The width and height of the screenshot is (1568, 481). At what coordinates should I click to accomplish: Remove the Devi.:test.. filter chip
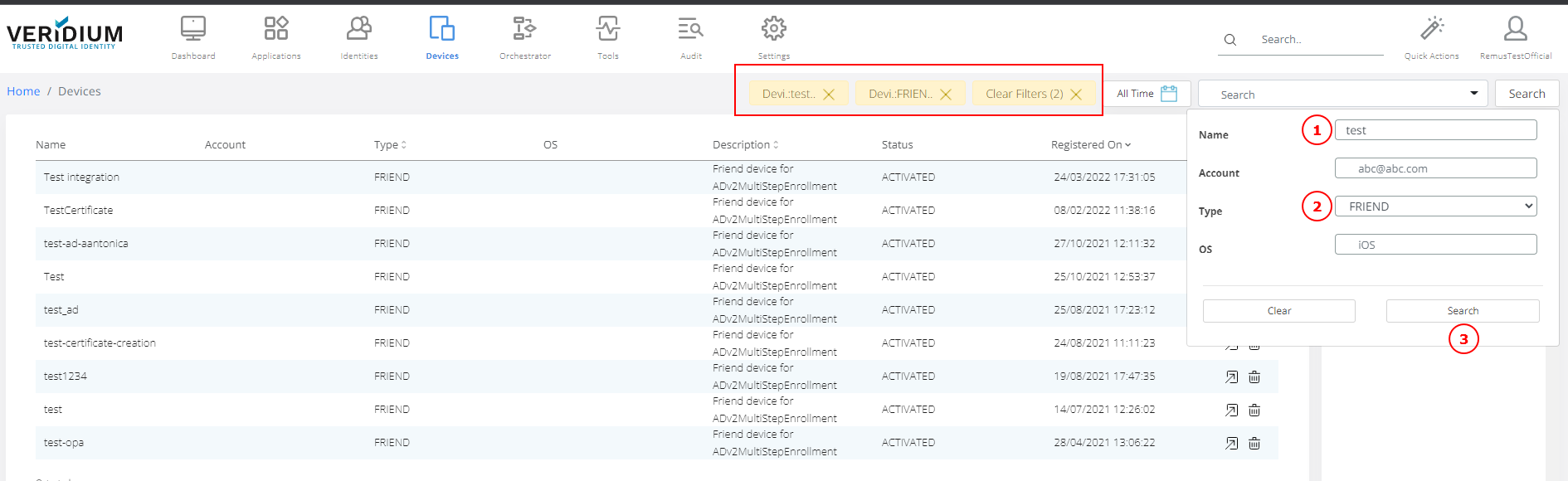(x=829, y=95)
